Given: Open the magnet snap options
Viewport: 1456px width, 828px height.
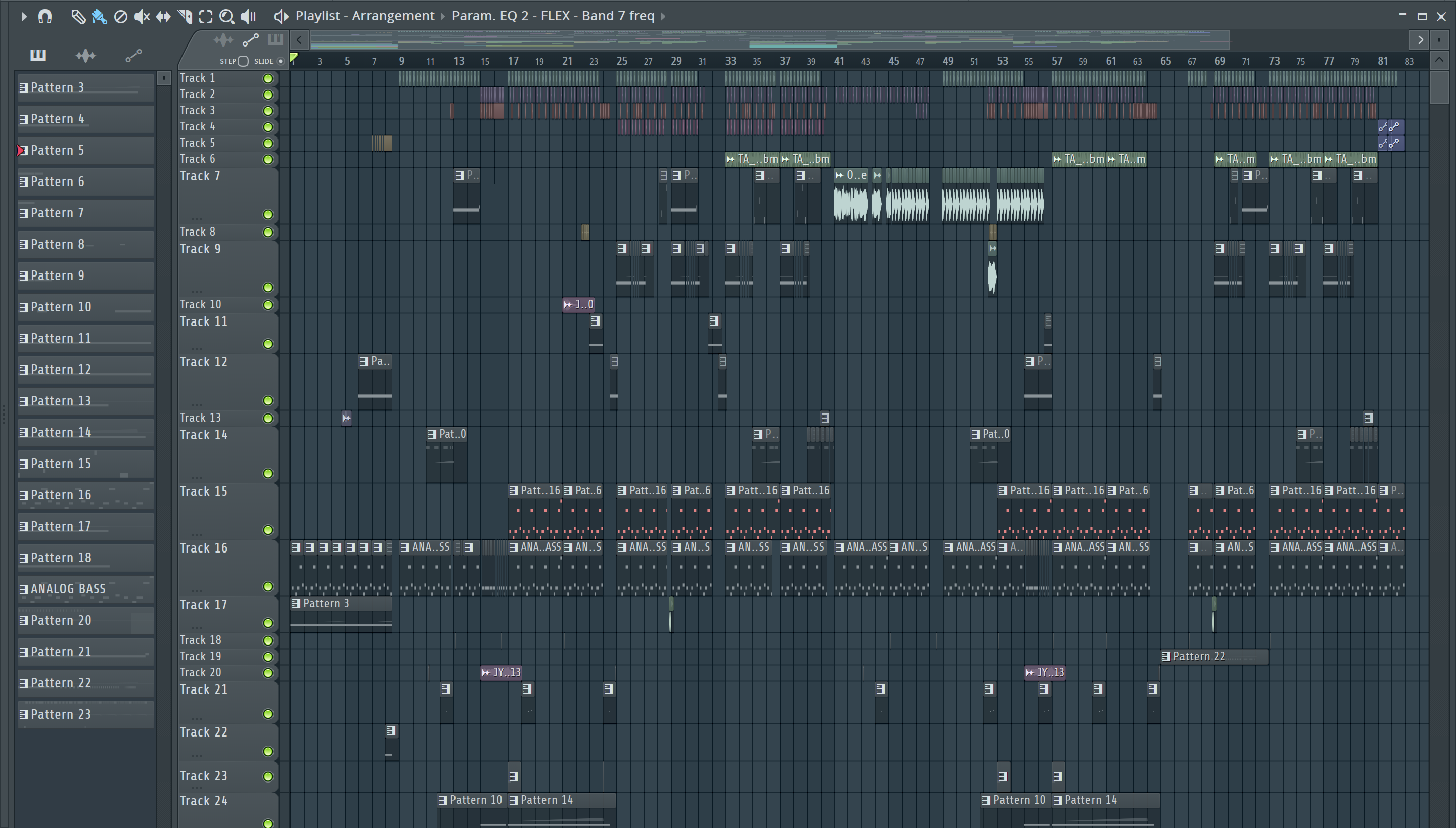Looking at the screenshot, I should click(x=45, y=17).
